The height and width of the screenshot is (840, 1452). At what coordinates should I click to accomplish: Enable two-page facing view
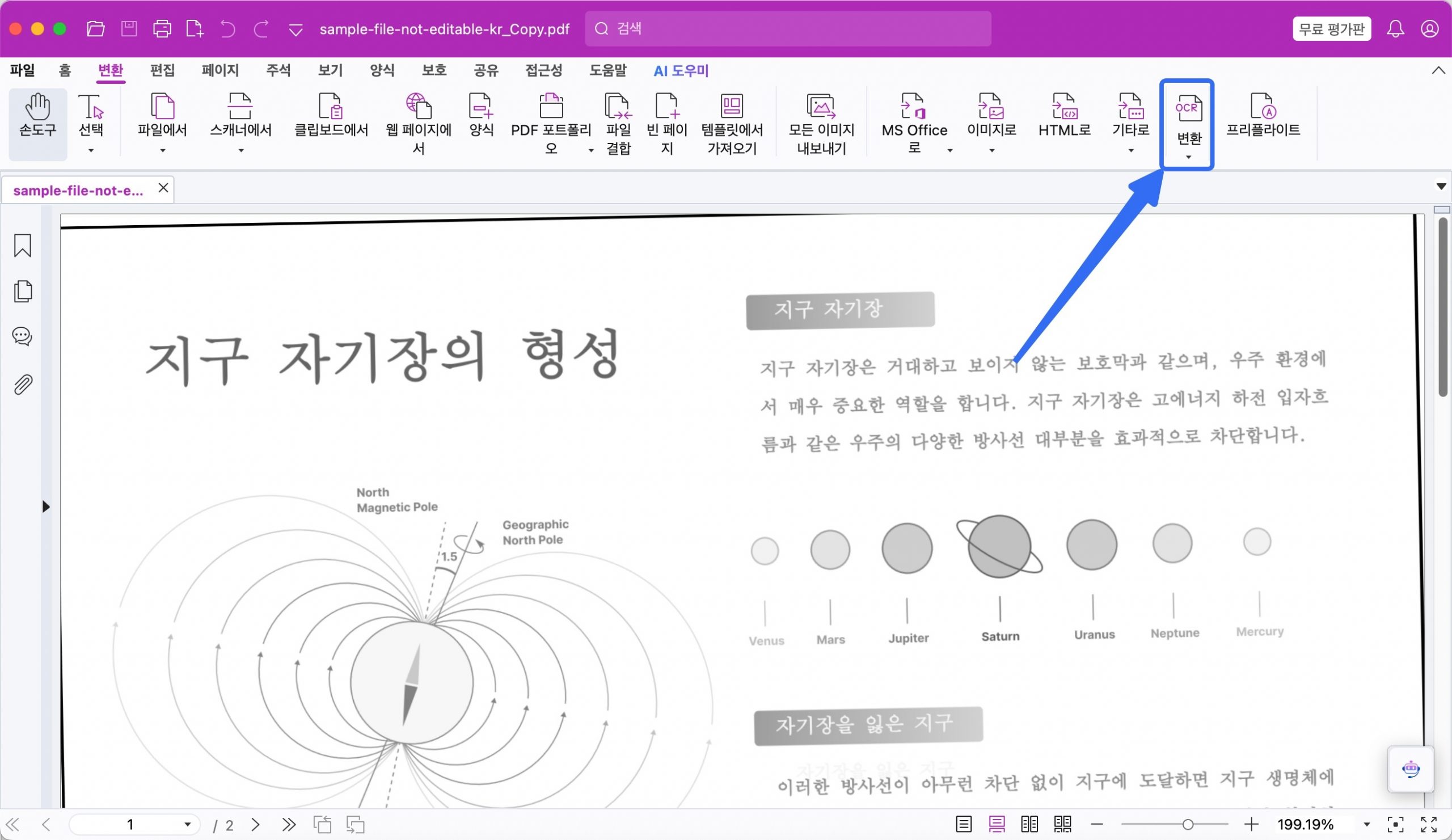coord(1029,825)
